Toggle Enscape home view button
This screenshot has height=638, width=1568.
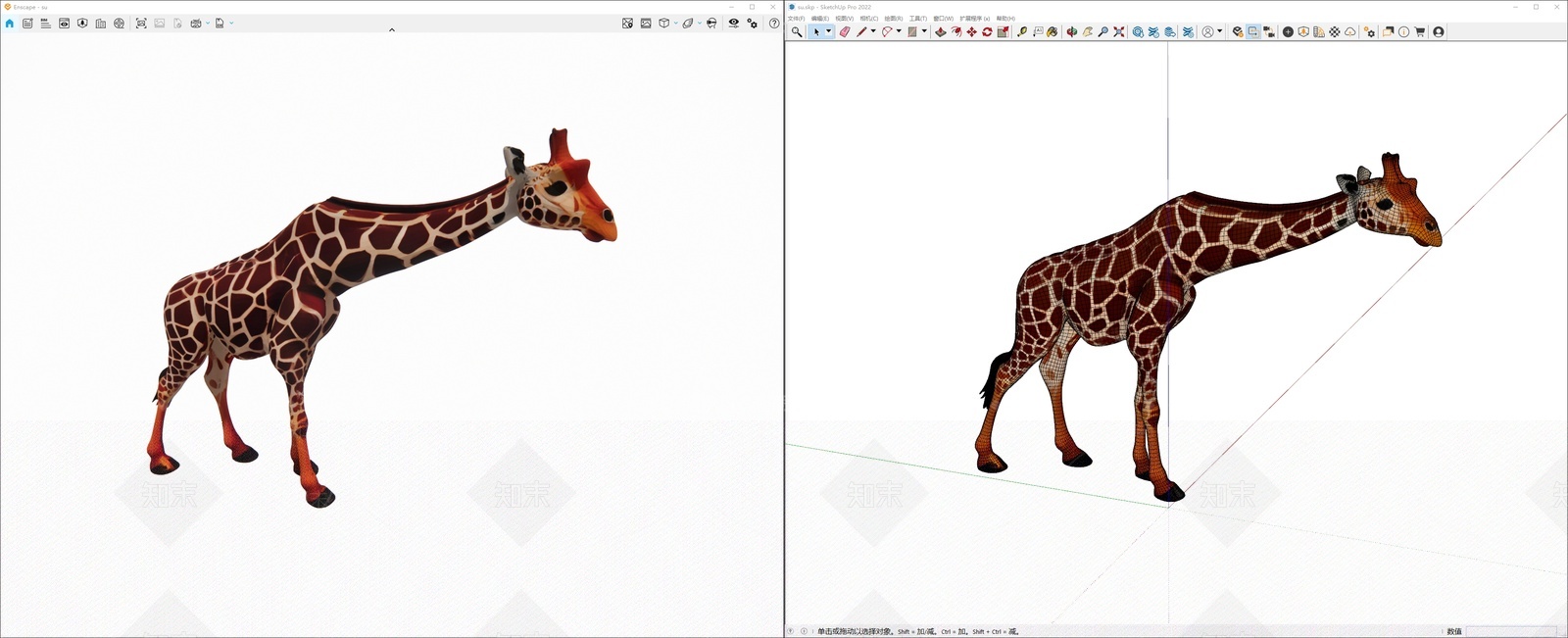(10, 23)
